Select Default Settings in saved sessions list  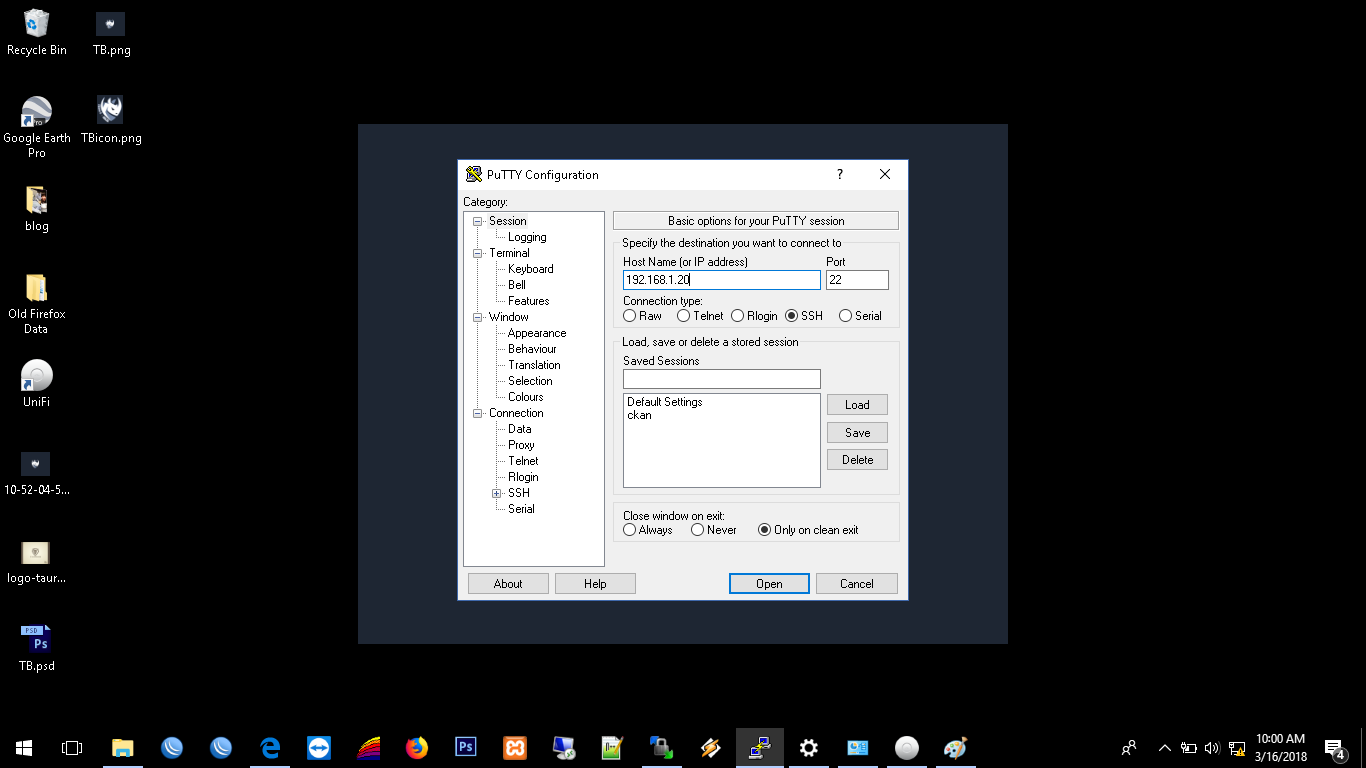coord(665,402)
